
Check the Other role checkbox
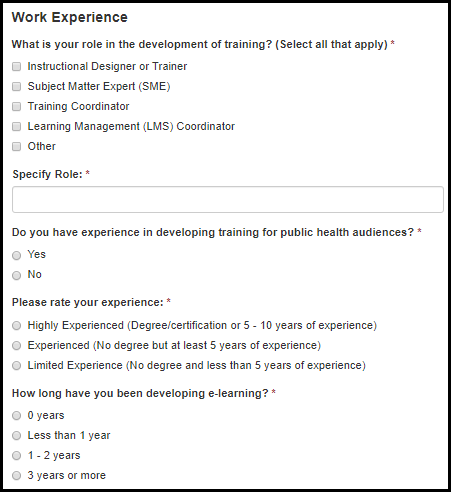(x=16, y=147)
